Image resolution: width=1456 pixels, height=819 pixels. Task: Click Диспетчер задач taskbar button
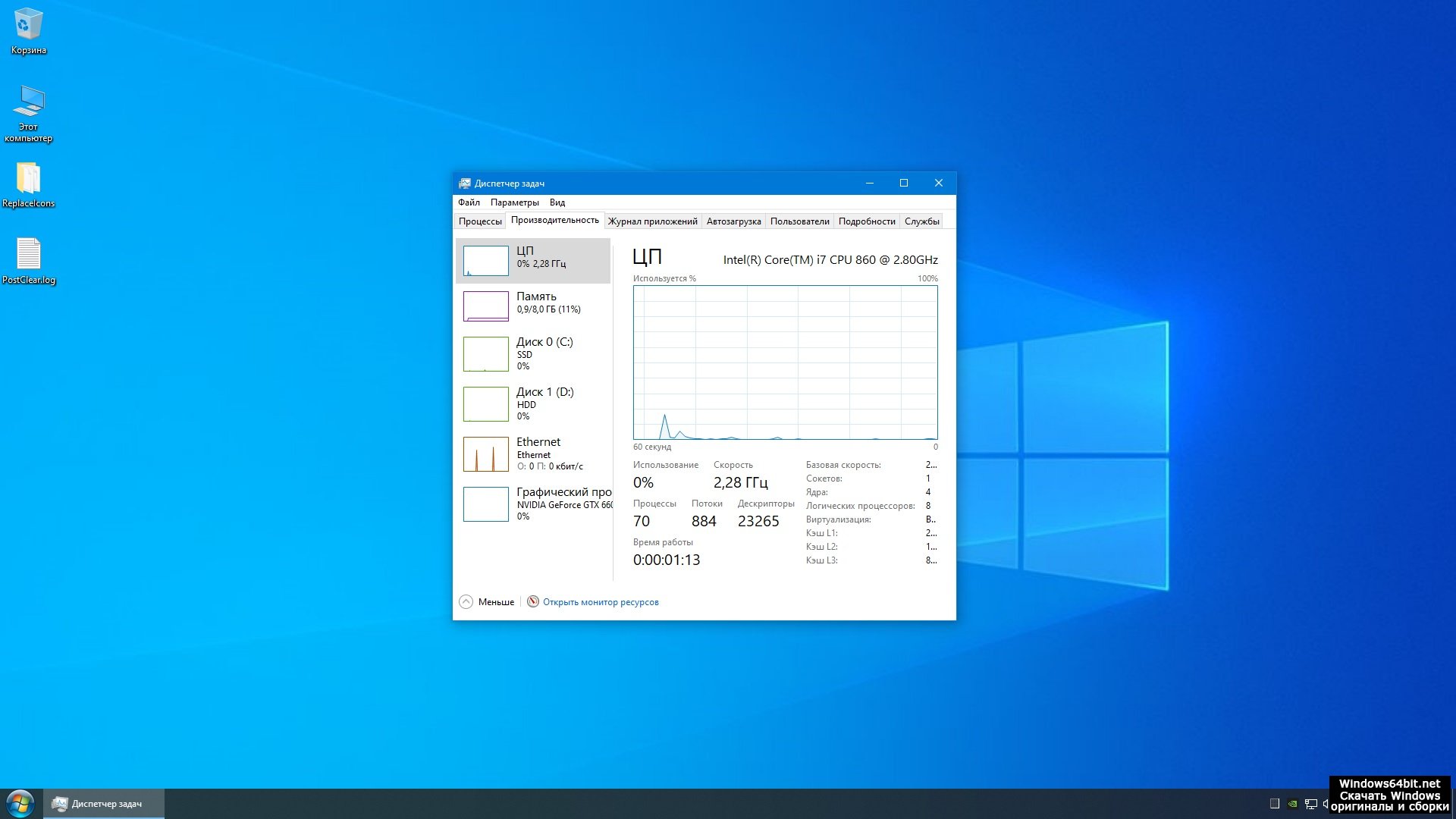click(x=104, y=804)
